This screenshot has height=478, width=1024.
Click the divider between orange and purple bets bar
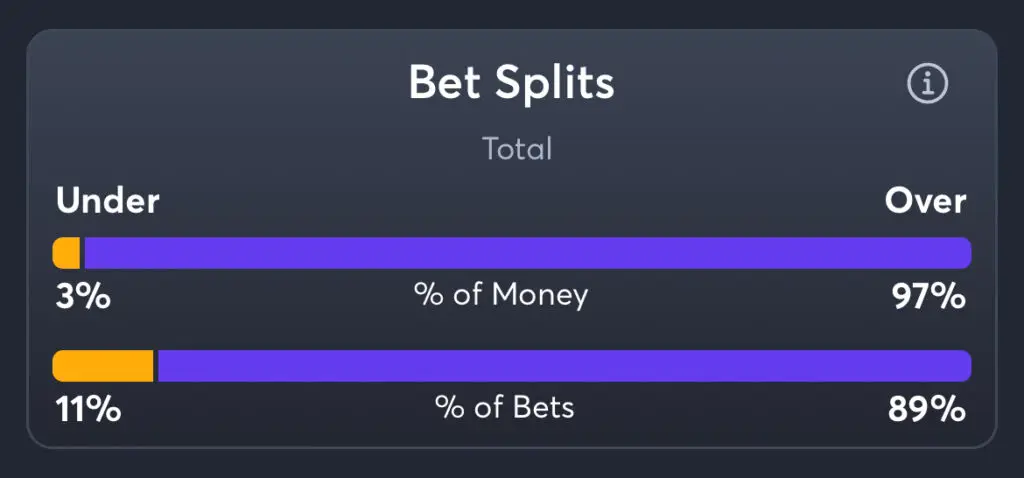coord(156,366)
